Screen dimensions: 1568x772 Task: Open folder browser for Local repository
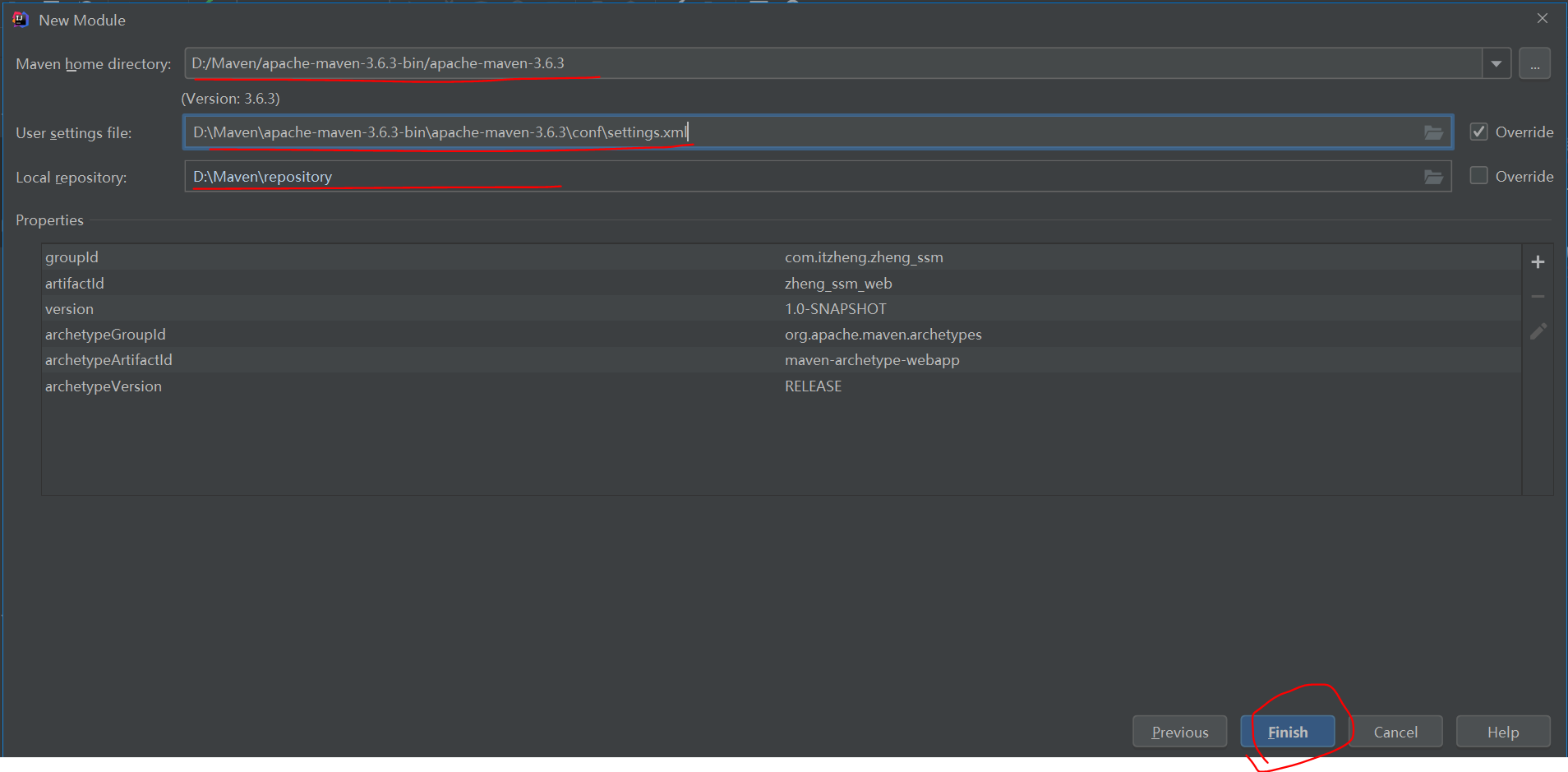pyautogui.click(x=1433, y=177)
